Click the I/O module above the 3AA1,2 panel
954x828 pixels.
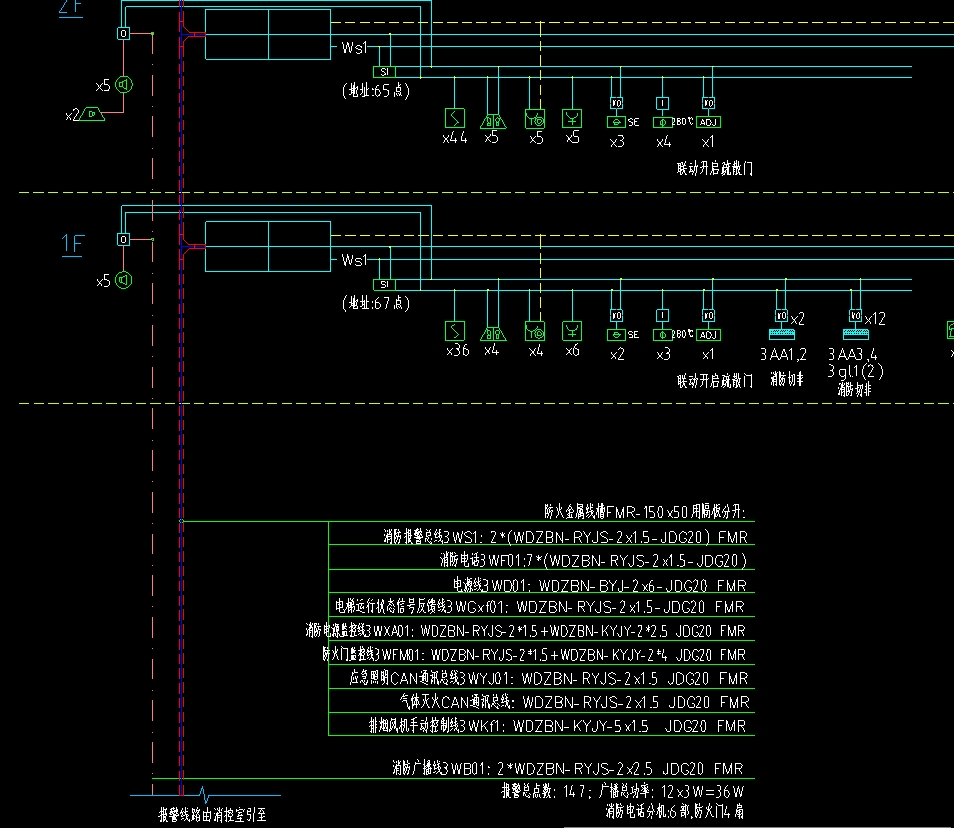781,316
